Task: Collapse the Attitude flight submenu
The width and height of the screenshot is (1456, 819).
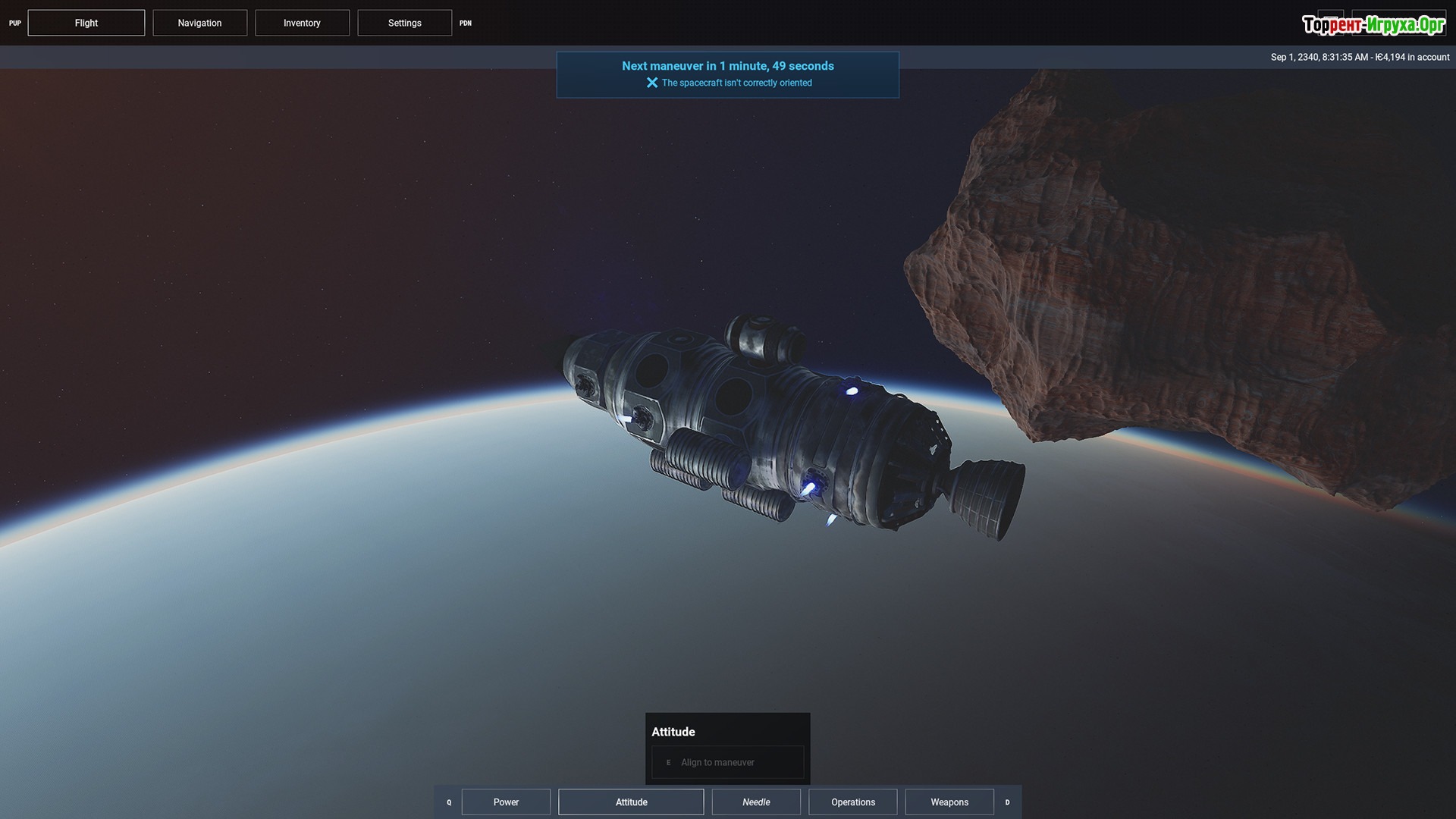Action: 631,802
